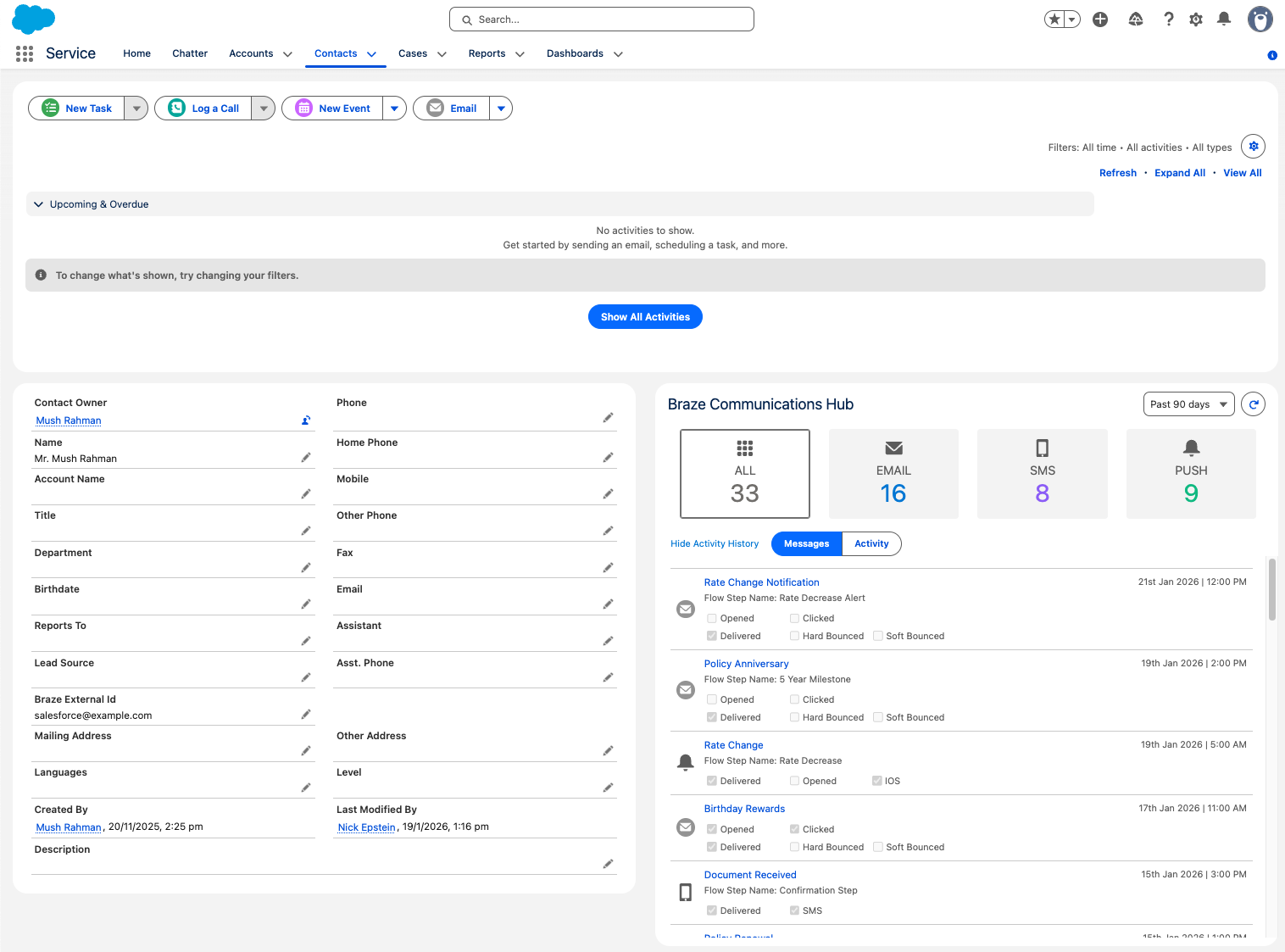Open the Setup gear icon
The image size is (1285, 952).
1195,19
